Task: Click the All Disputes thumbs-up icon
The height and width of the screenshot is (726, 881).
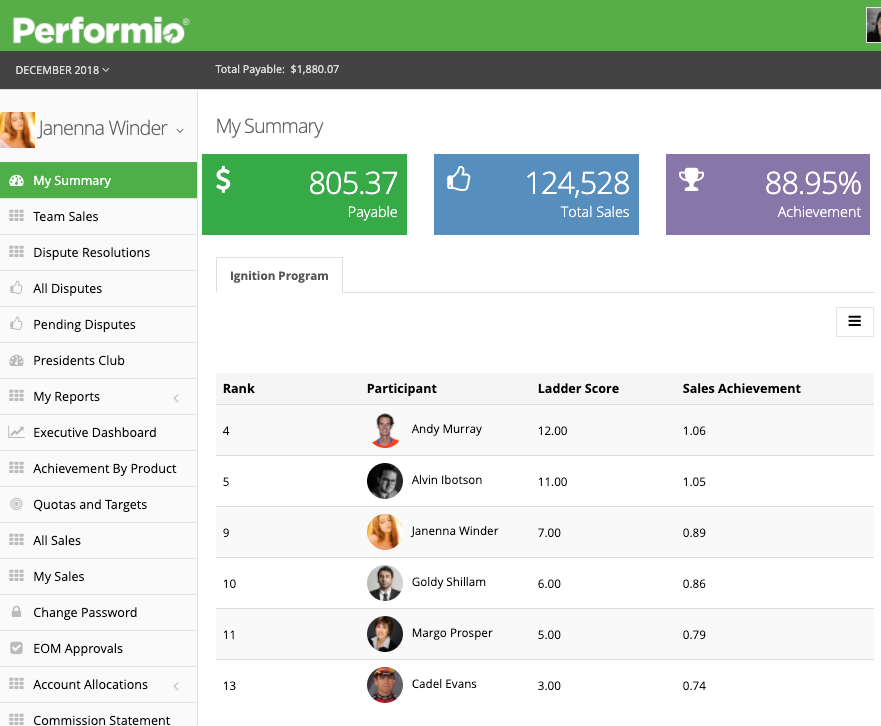Action: coord(16,288)
